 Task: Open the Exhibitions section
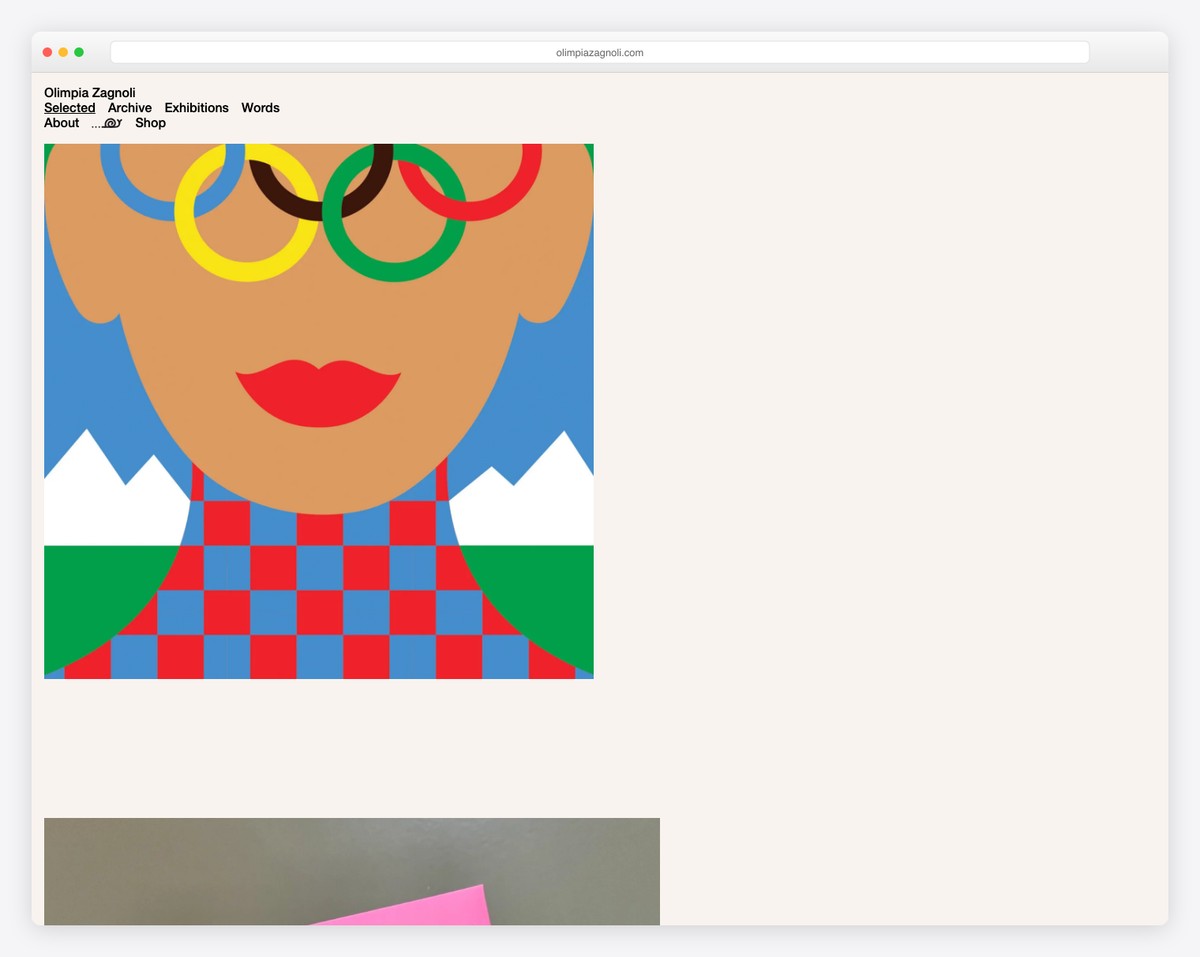[x=196, y=107]
